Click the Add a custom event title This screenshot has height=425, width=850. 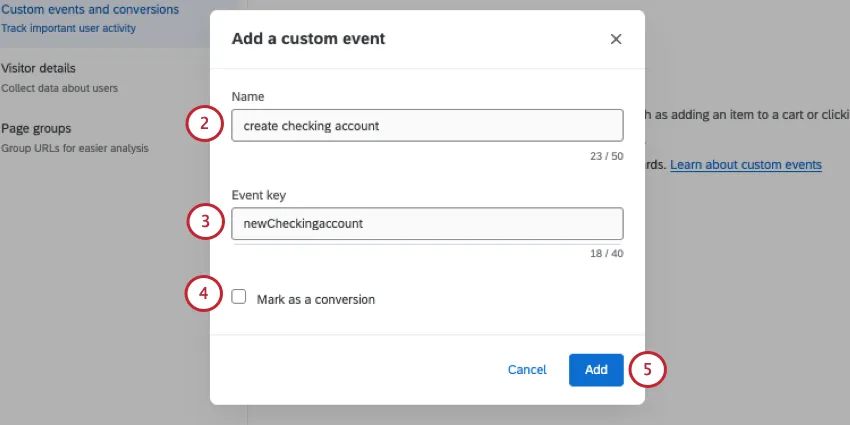(308, 39)
